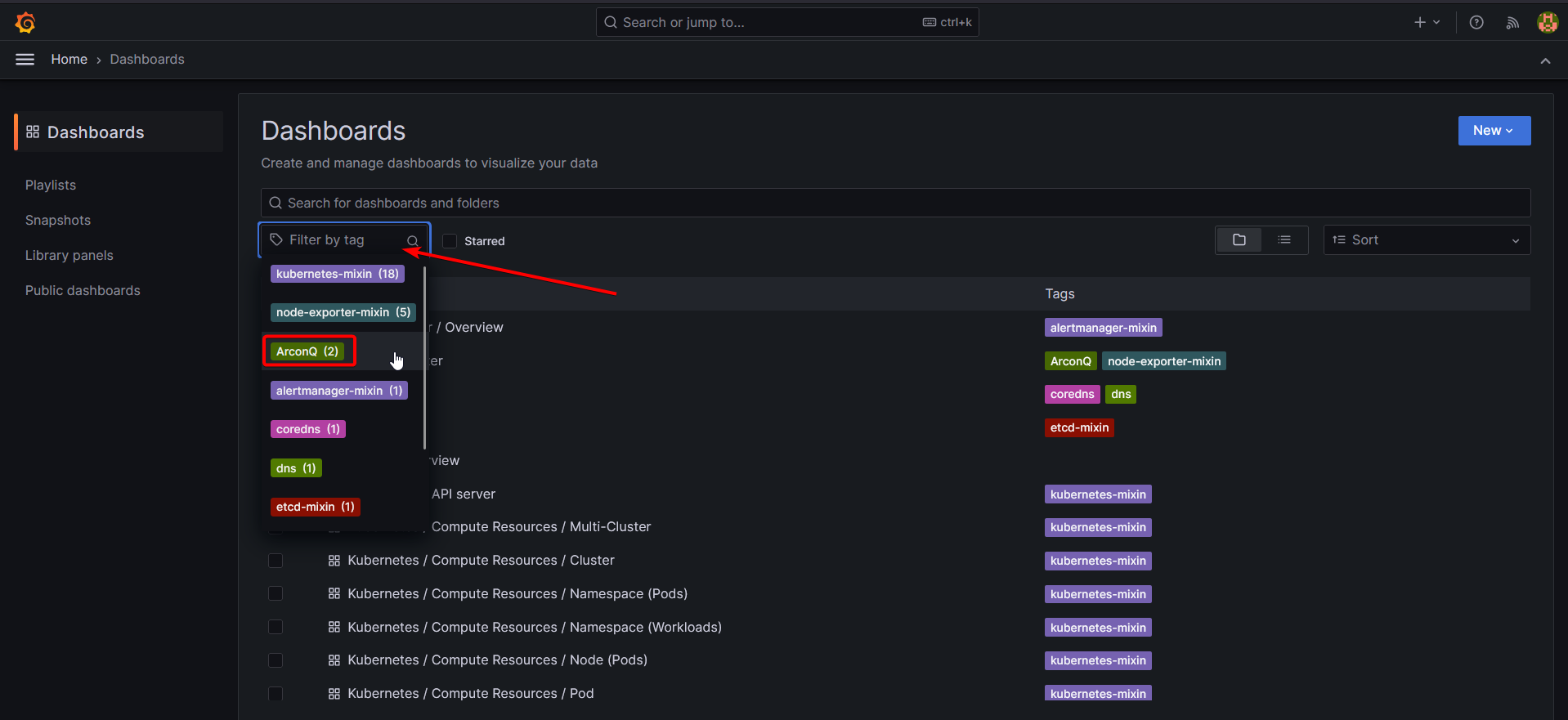This screenshot has height=720, width=1568.
Task: Check the Compute Resources / Cluster row
Action: [276, 561]
